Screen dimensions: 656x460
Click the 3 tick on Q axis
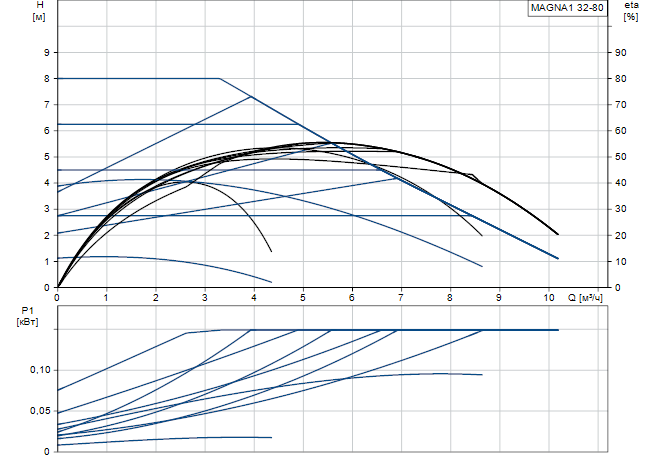tap(205, 297)
